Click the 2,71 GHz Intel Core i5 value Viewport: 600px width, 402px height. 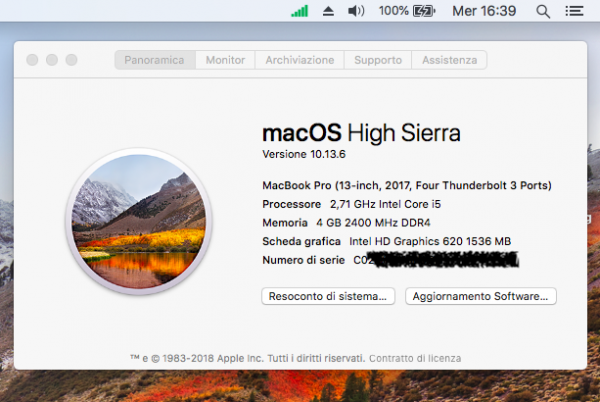coord(385,204)
